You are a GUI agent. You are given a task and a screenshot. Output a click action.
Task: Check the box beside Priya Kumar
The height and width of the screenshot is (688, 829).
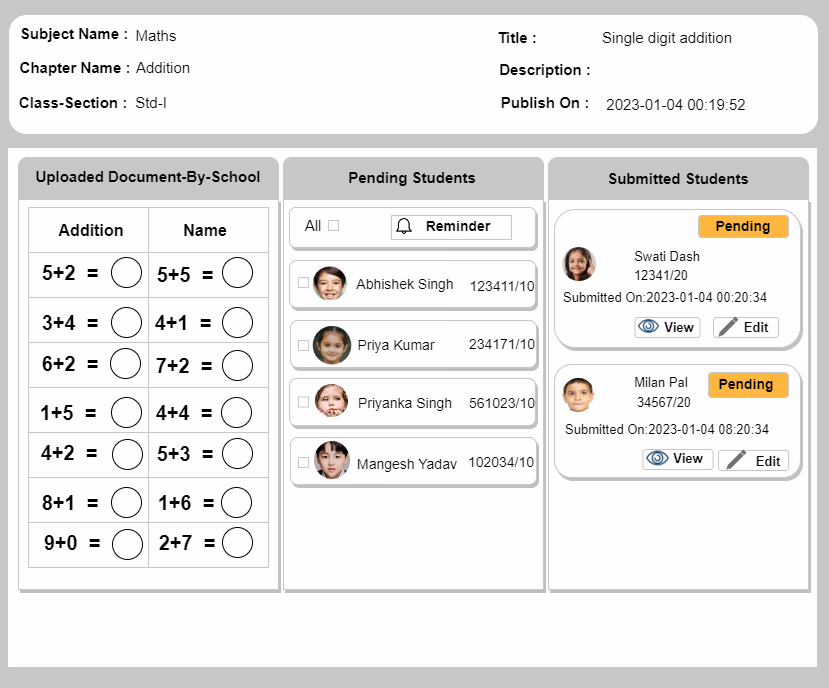303,345
